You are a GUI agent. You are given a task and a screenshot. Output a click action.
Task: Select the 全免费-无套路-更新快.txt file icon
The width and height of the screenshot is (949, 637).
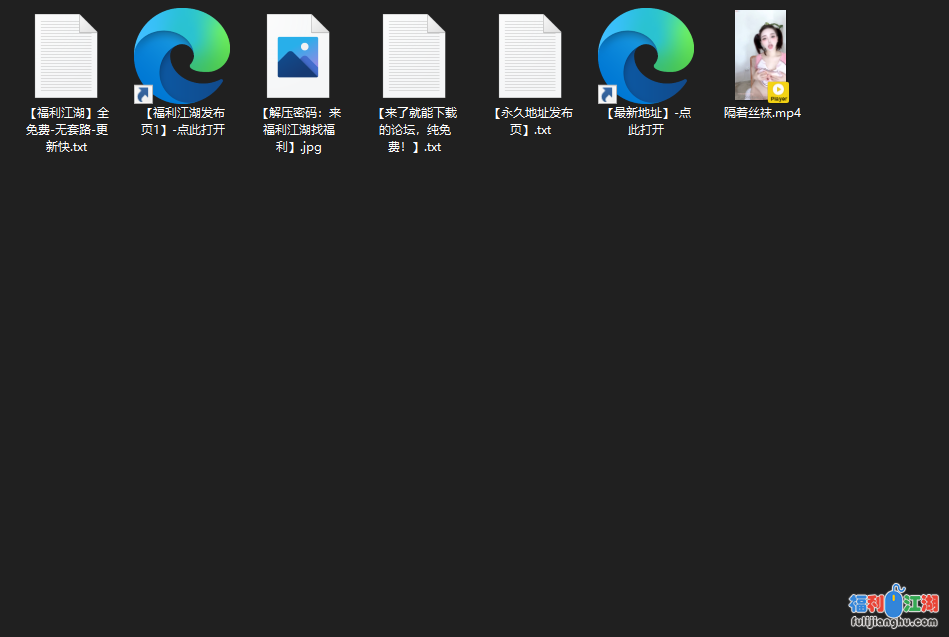coord(66,56)
